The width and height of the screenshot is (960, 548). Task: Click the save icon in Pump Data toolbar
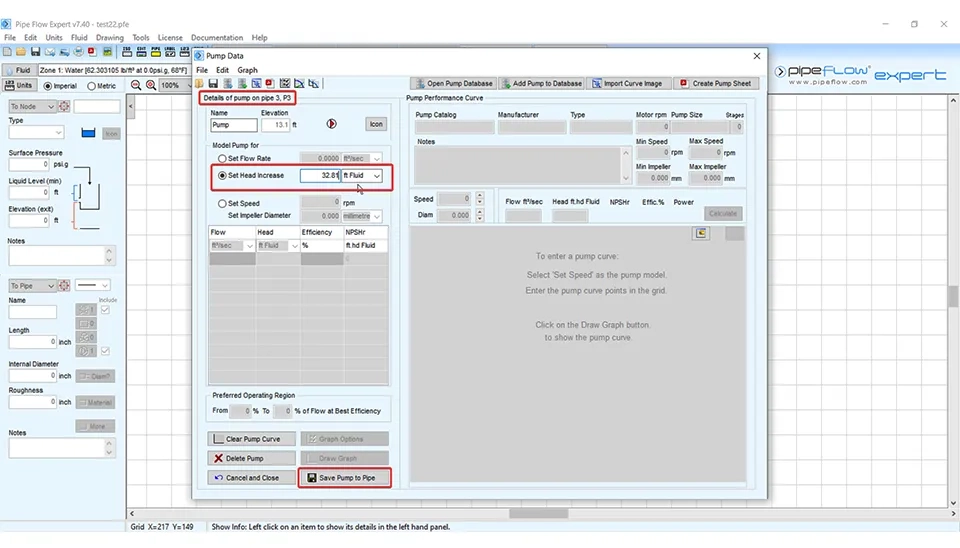tap(213, 84)
